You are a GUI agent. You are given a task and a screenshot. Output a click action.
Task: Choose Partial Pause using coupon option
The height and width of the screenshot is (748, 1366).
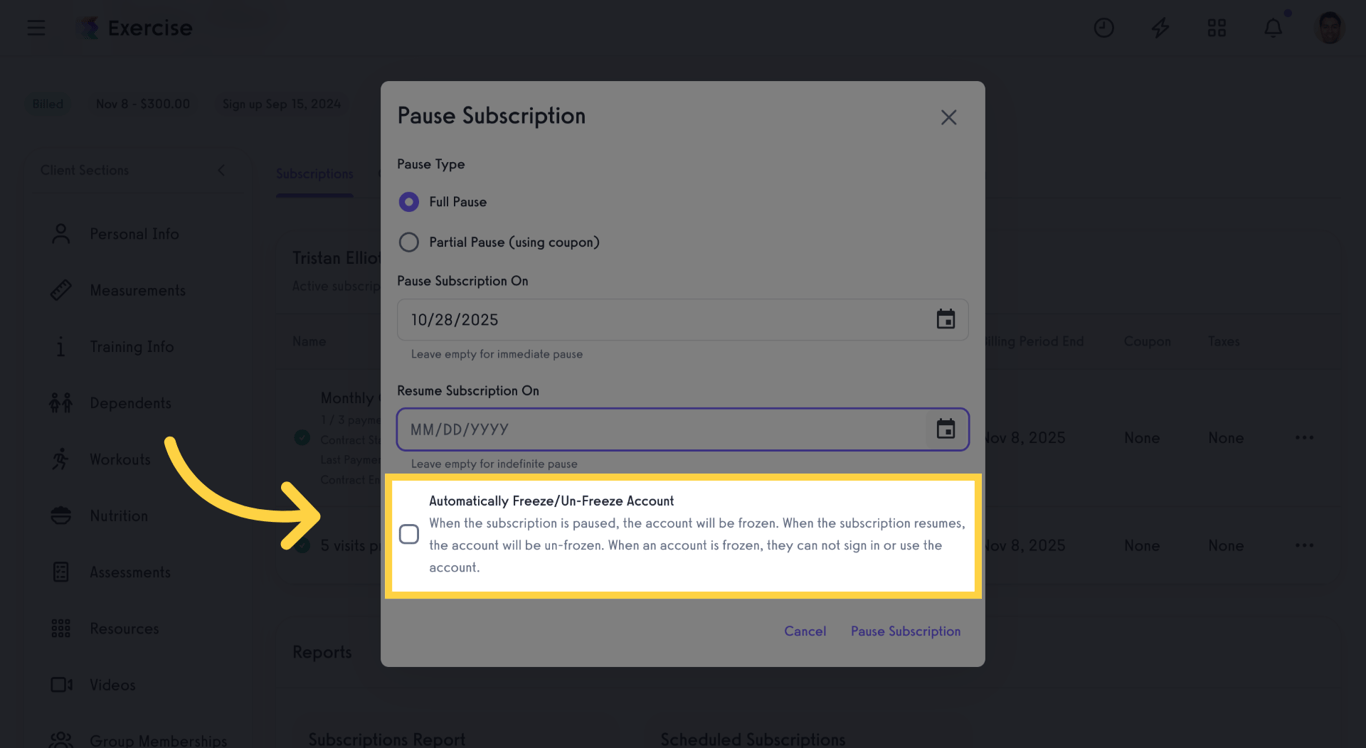pyautogui.click(x=408, y=242)
